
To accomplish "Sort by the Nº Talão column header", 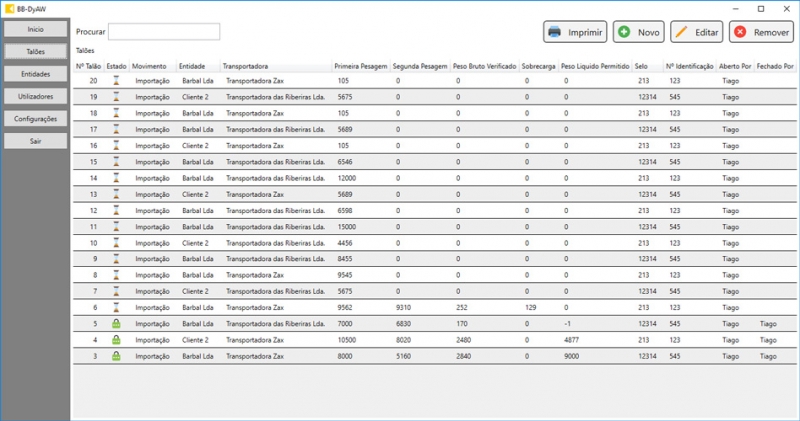I will point(88,65).
